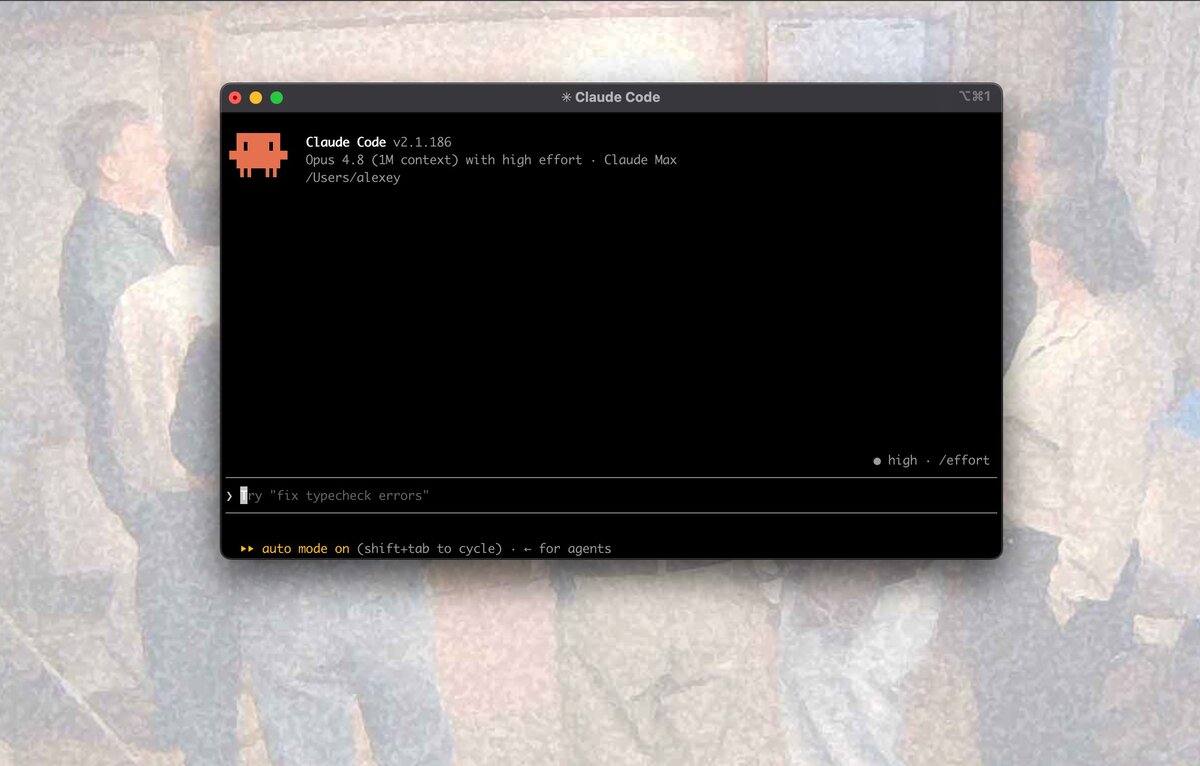Click the bold "Claude Code" header text
This screenshot has width=1200, height=766.
[x=346, y=142]
